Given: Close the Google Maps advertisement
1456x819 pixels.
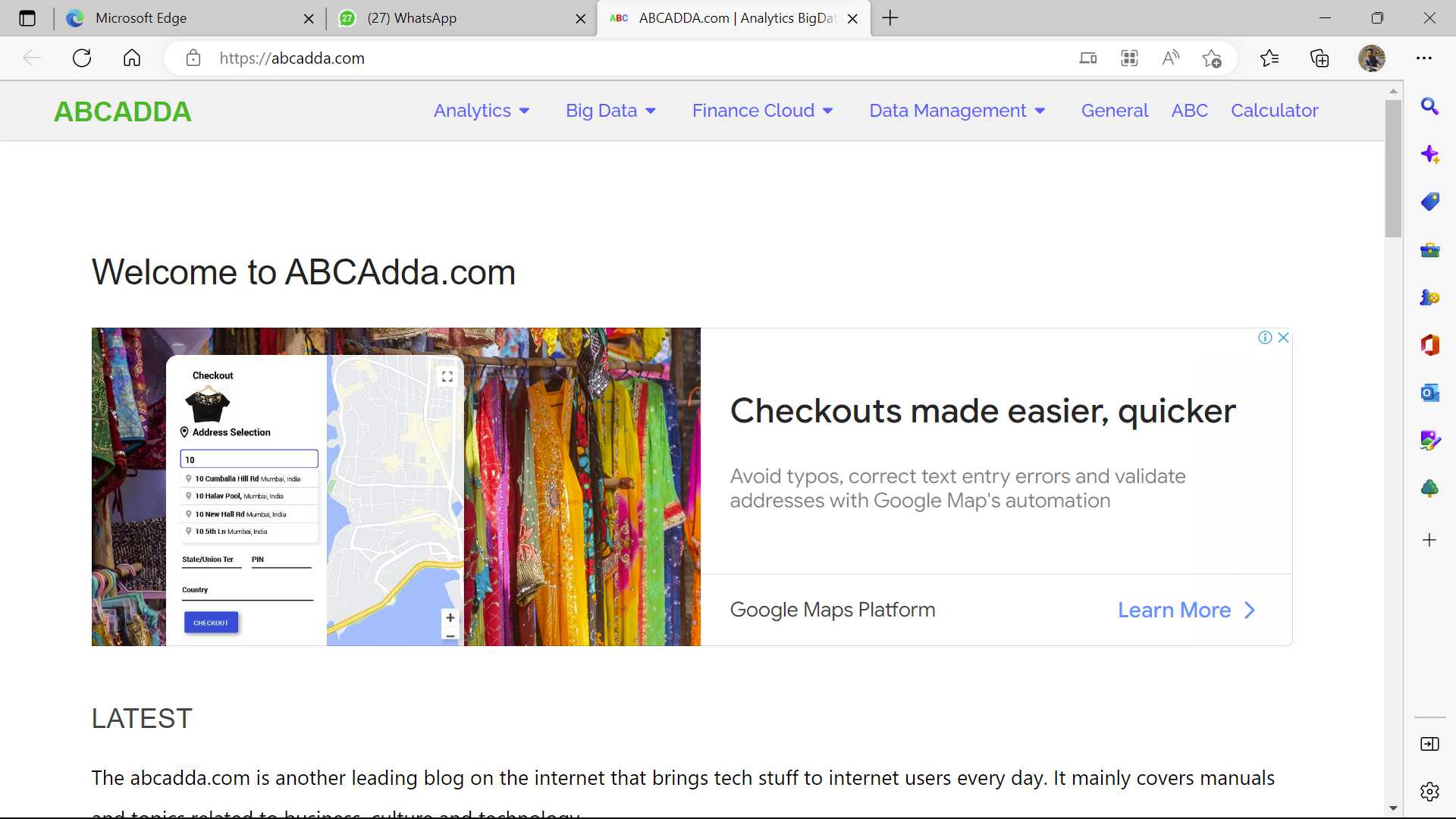Looking at the screenshot, I should [1283, 337].
